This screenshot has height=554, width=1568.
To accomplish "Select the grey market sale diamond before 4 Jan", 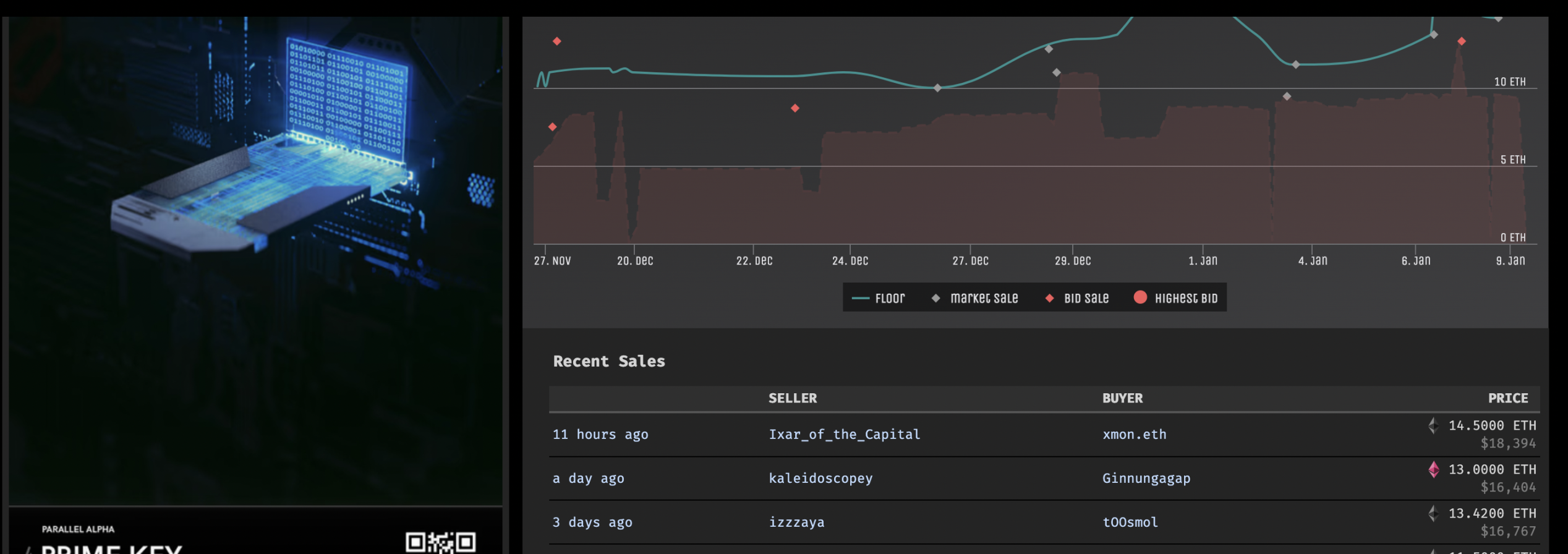I will [1287, 96].
